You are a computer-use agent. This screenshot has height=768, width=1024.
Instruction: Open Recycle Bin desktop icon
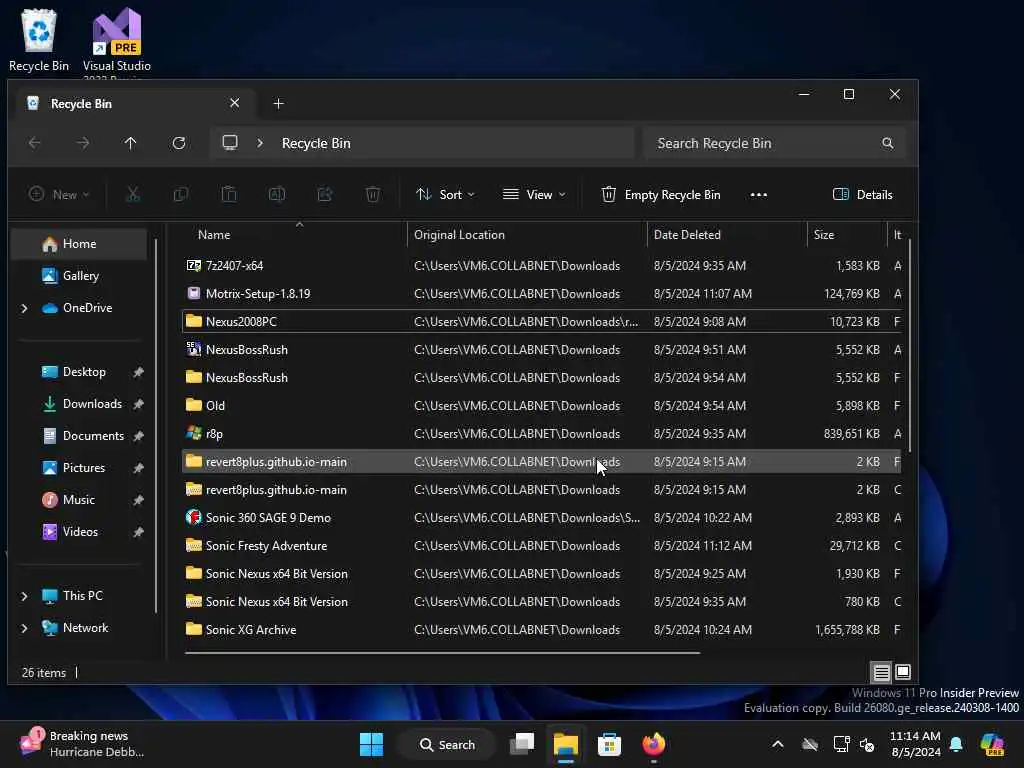pyautogui.click(x=39, y=39)
